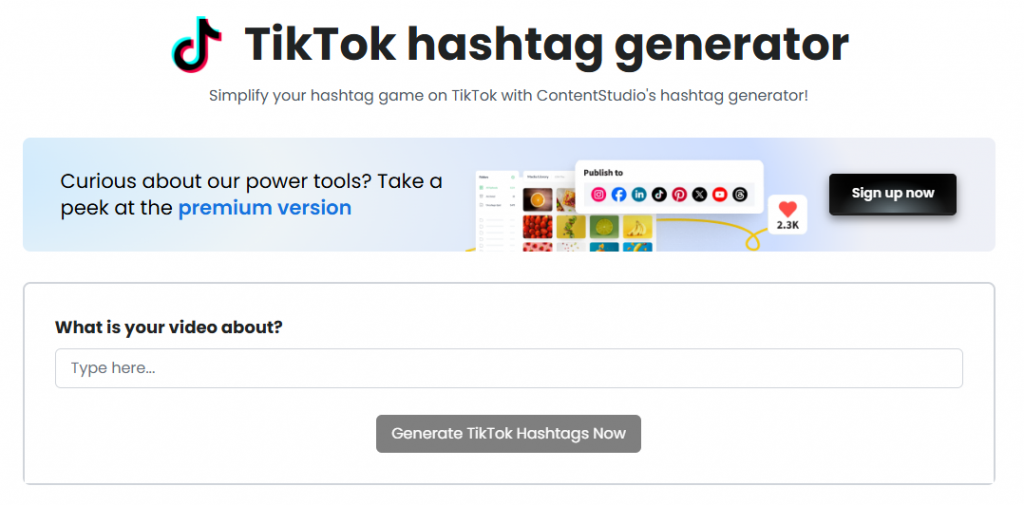Click the X (Twitter) icon in Publish to

[x=699, y=194]
